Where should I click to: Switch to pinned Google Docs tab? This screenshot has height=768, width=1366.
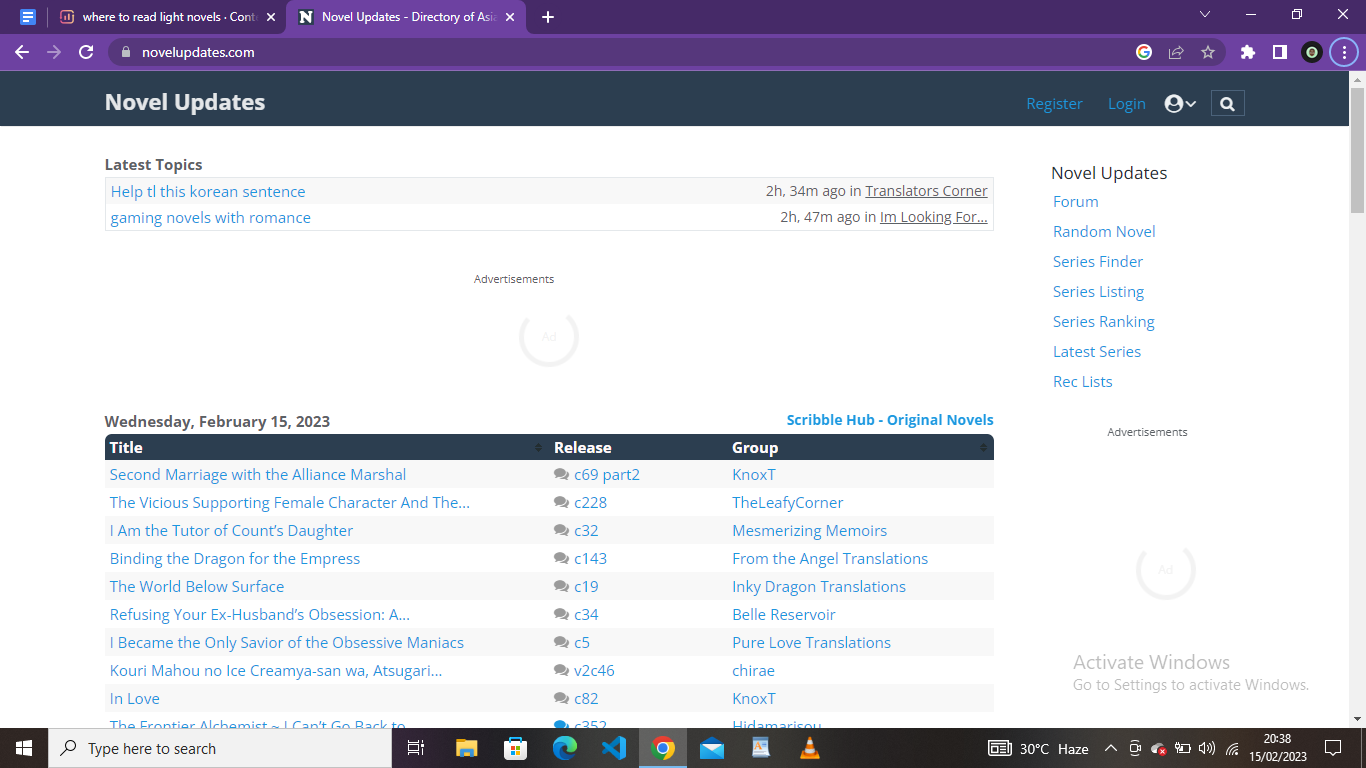click(28, 17)
